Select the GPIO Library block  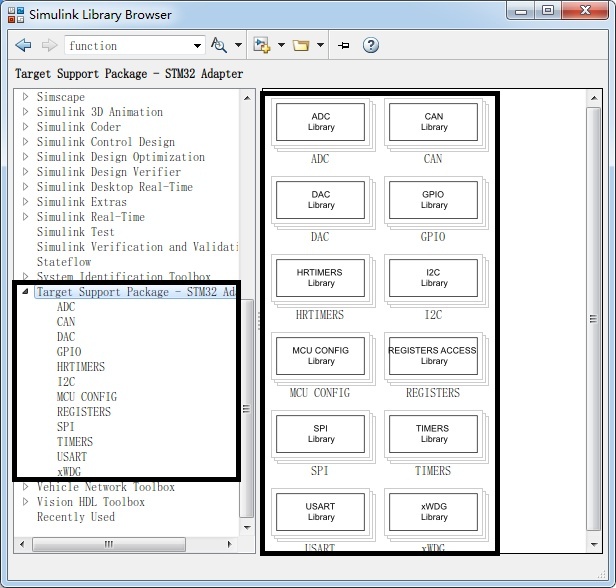pos(434,199)
